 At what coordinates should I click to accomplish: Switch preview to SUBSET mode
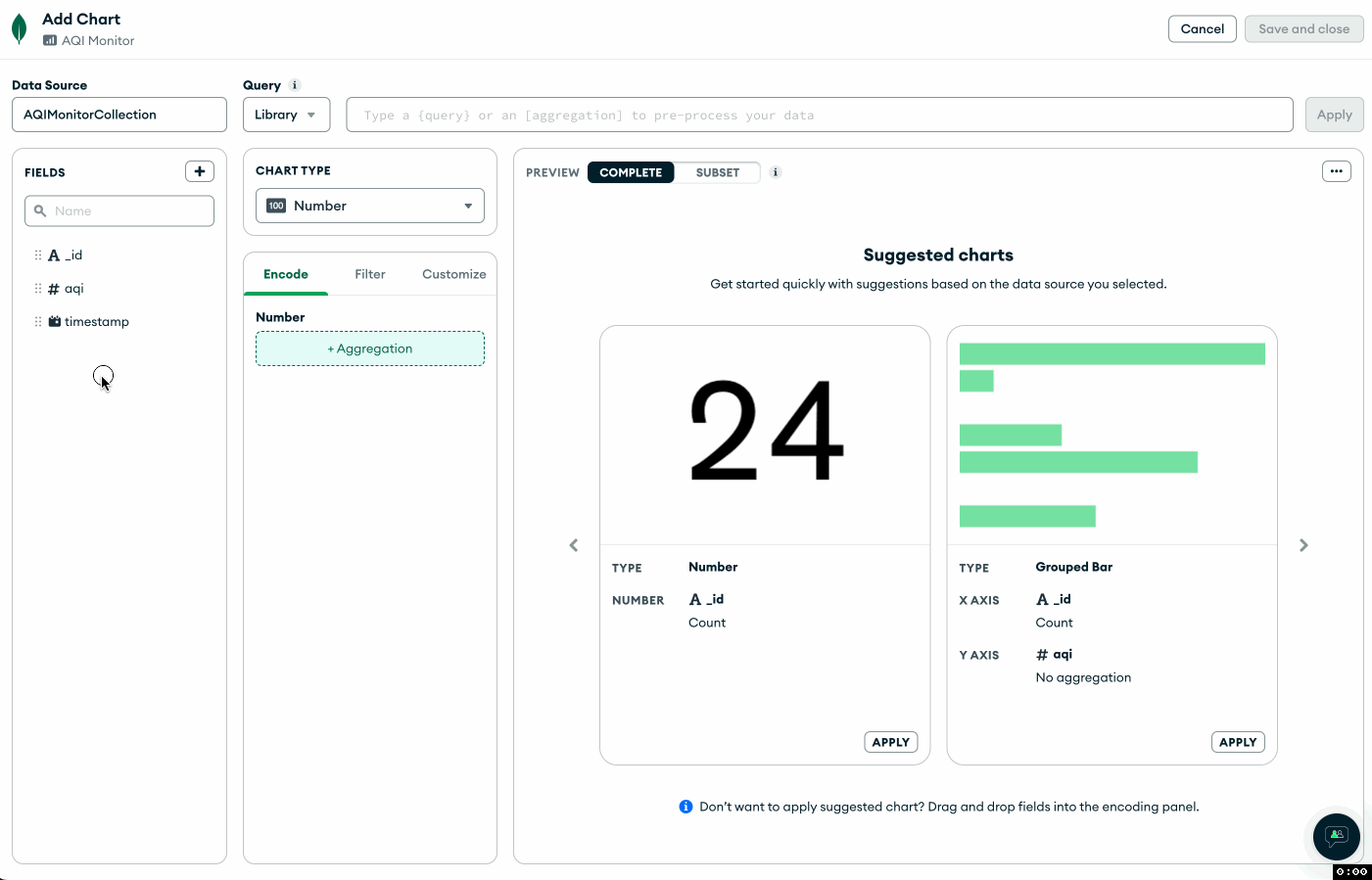[717, 172]
